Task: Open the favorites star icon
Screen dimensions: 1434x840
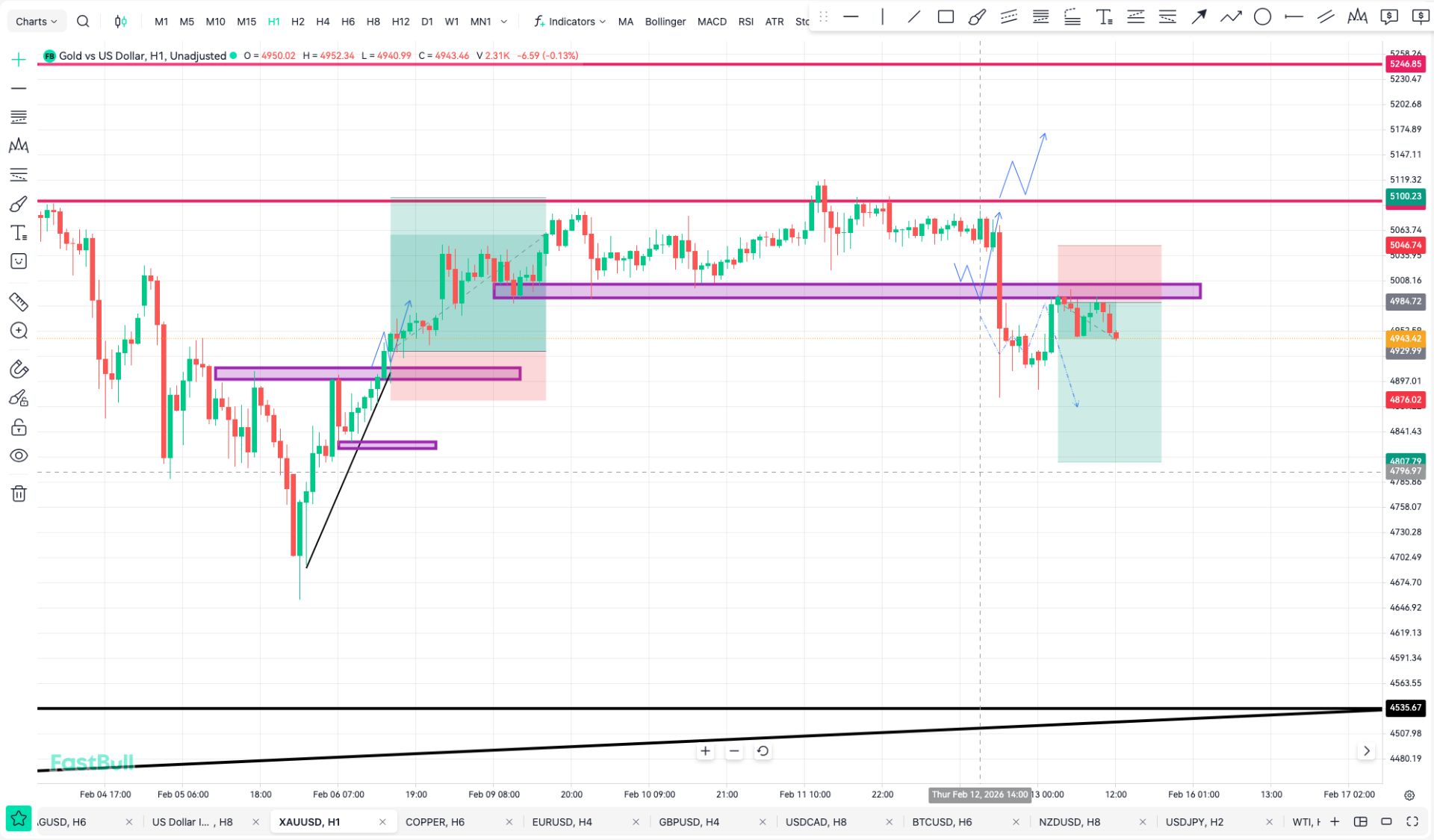Action: pos(19,819)
